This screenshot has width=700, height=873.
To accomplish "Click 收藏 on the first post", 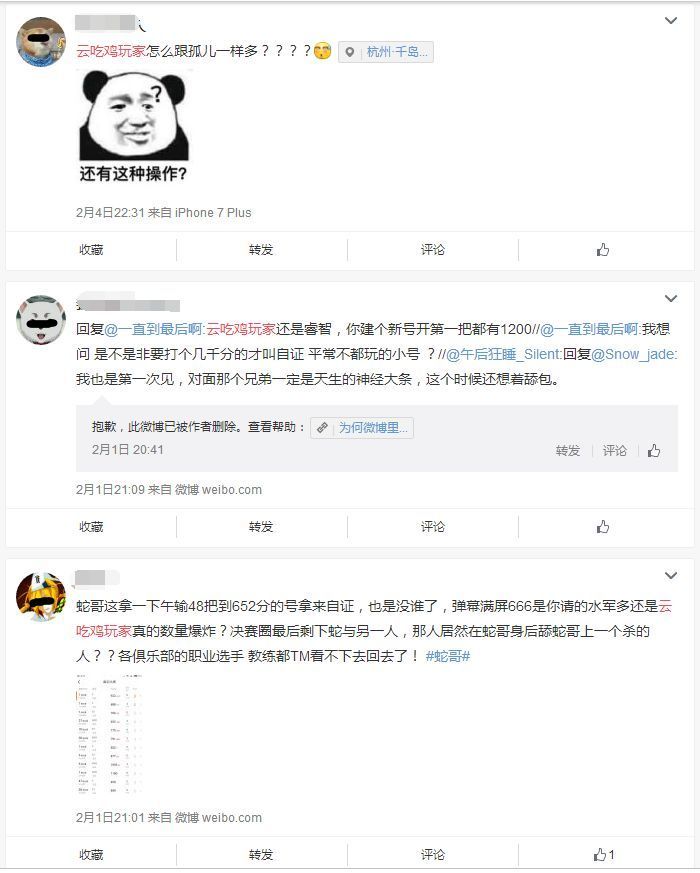I will pos(91,250).
